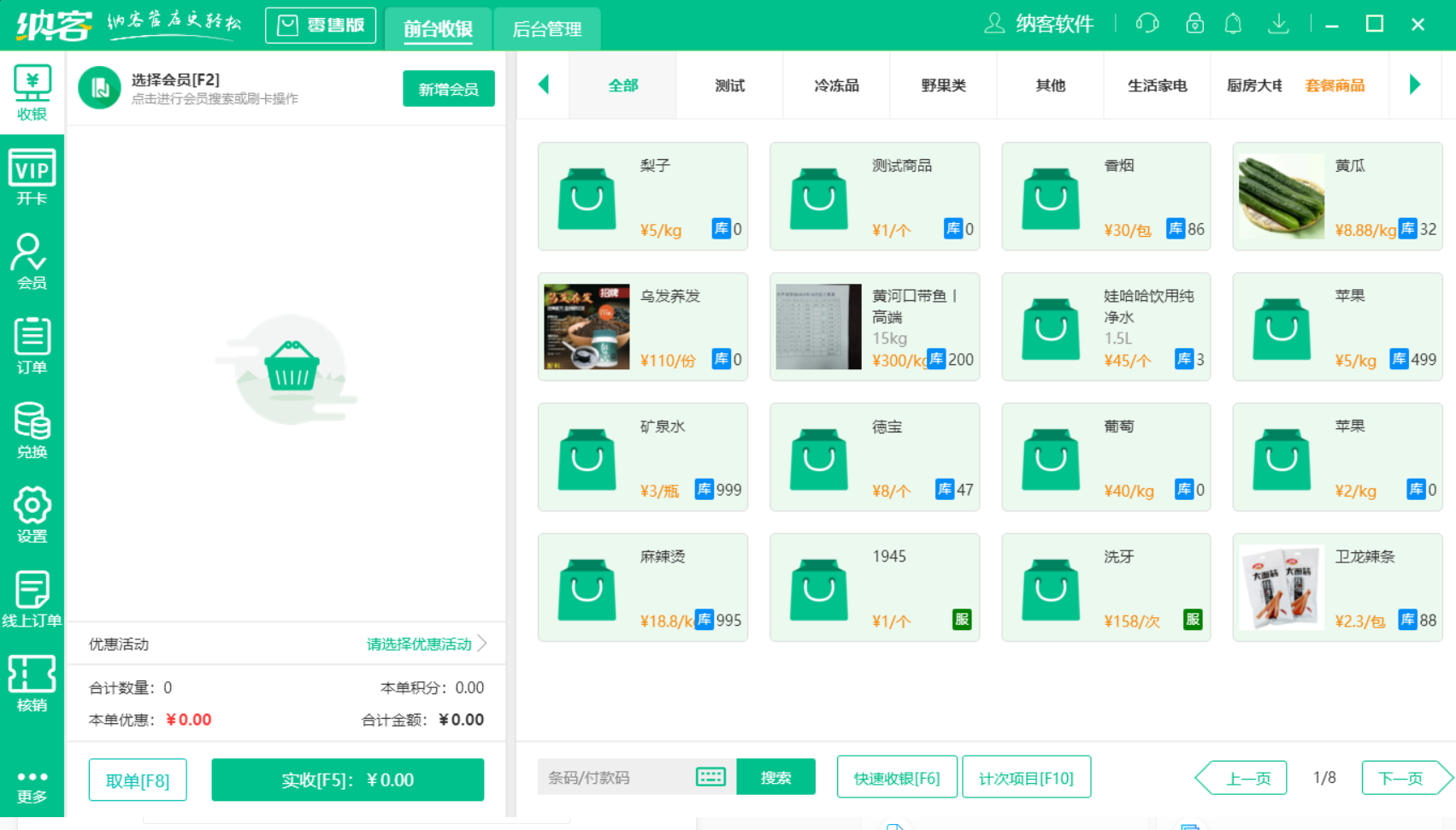
Task: Open the 核销 verification panel
Action: pos(32,681)
